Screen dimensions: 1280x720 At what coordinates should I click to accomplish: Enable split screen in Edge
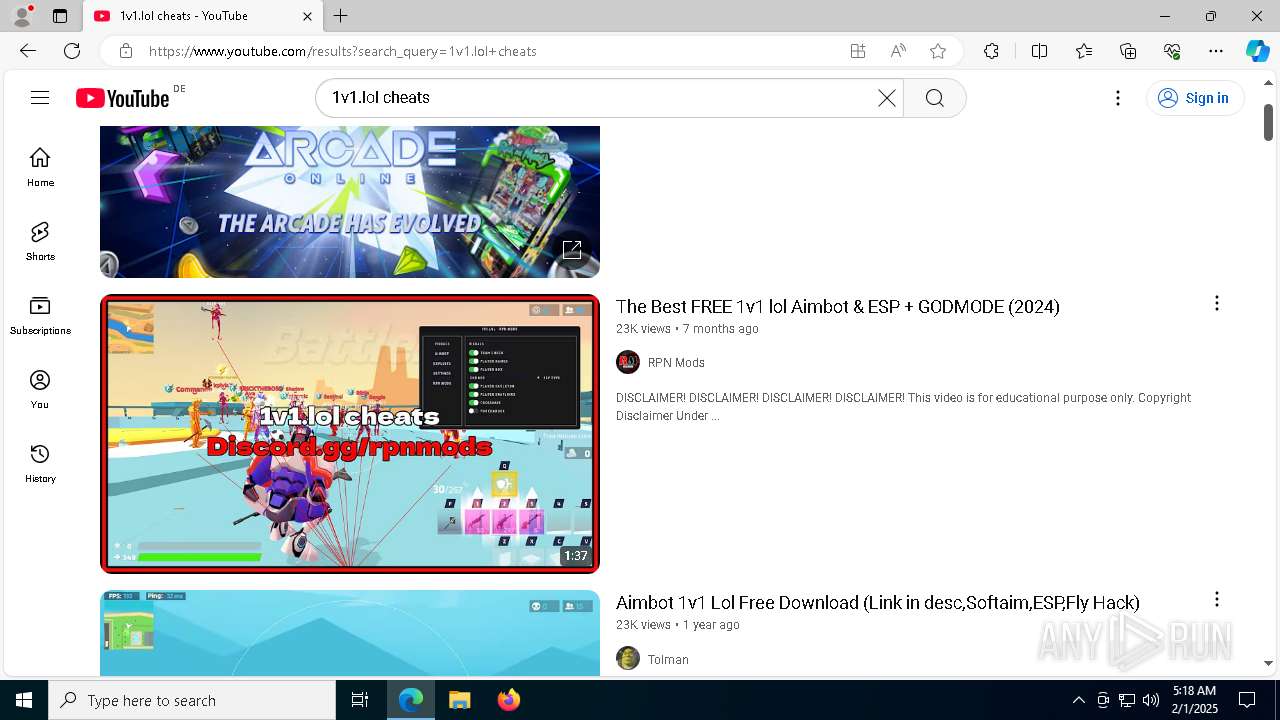1039,51
